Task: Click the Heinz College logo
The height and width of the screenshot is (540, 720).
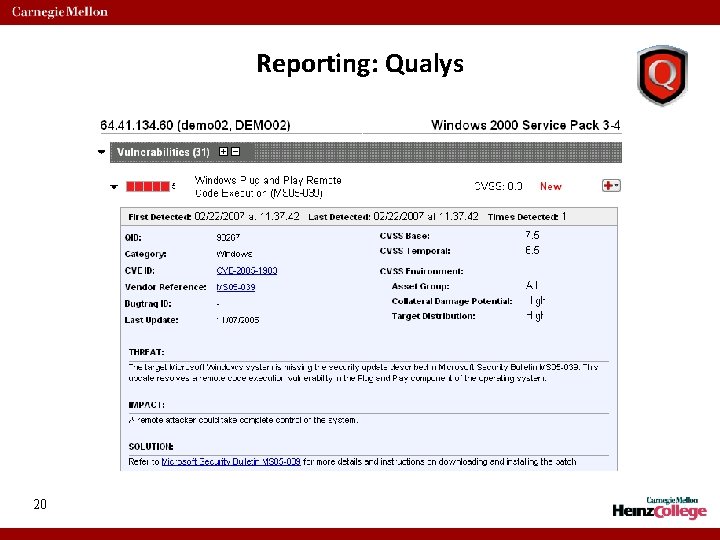Action: click(x=659, y=508)
